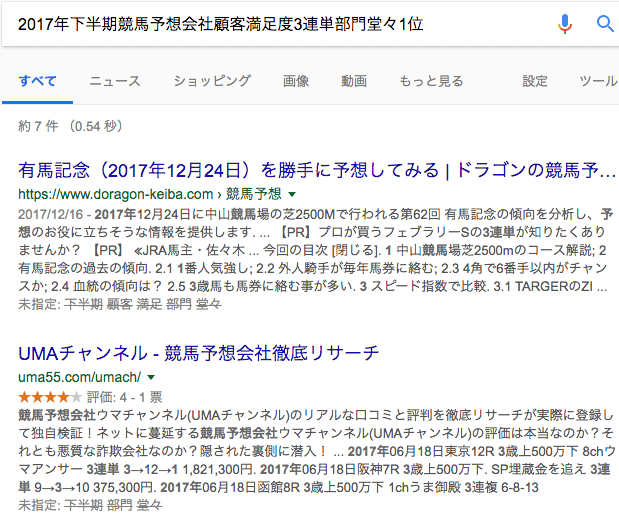Select the すべて tab
Viewport: 619px width, 516px height.
point(38,81)
